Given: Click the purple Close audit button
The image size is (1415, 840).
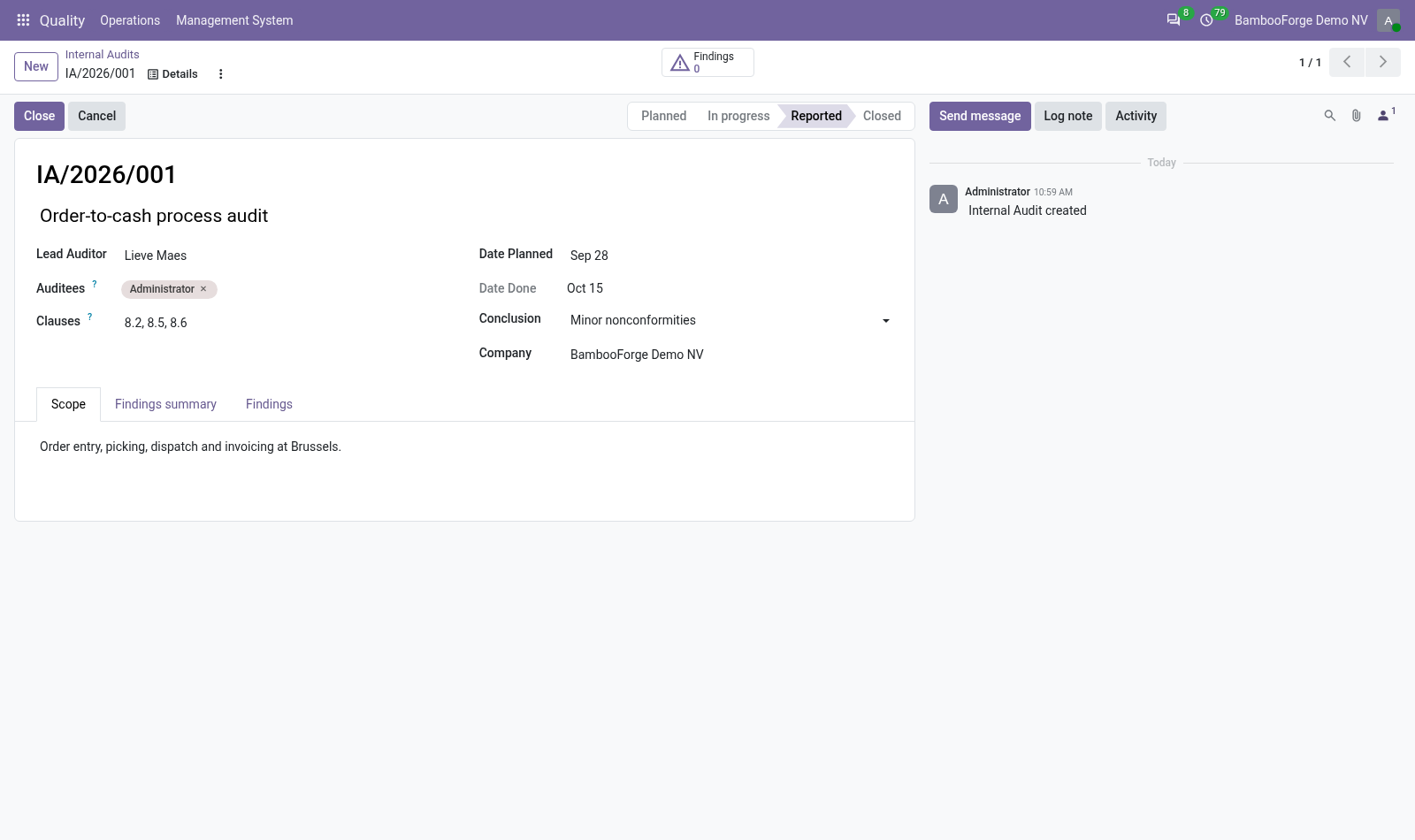Looking at the screenshot, I should [39, 116].
